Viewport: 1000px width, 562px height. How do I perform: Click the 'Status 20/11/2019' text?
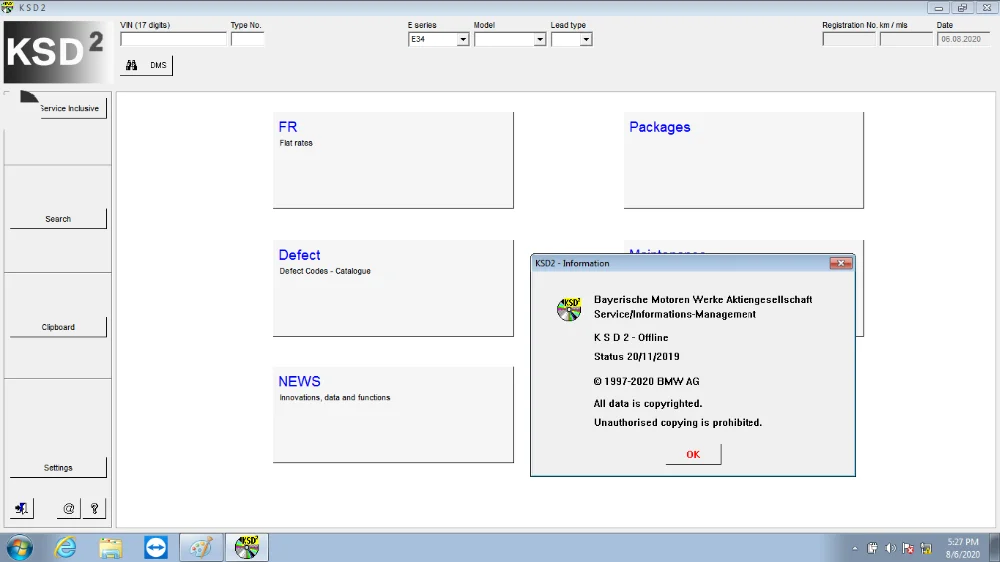(636, 357)
